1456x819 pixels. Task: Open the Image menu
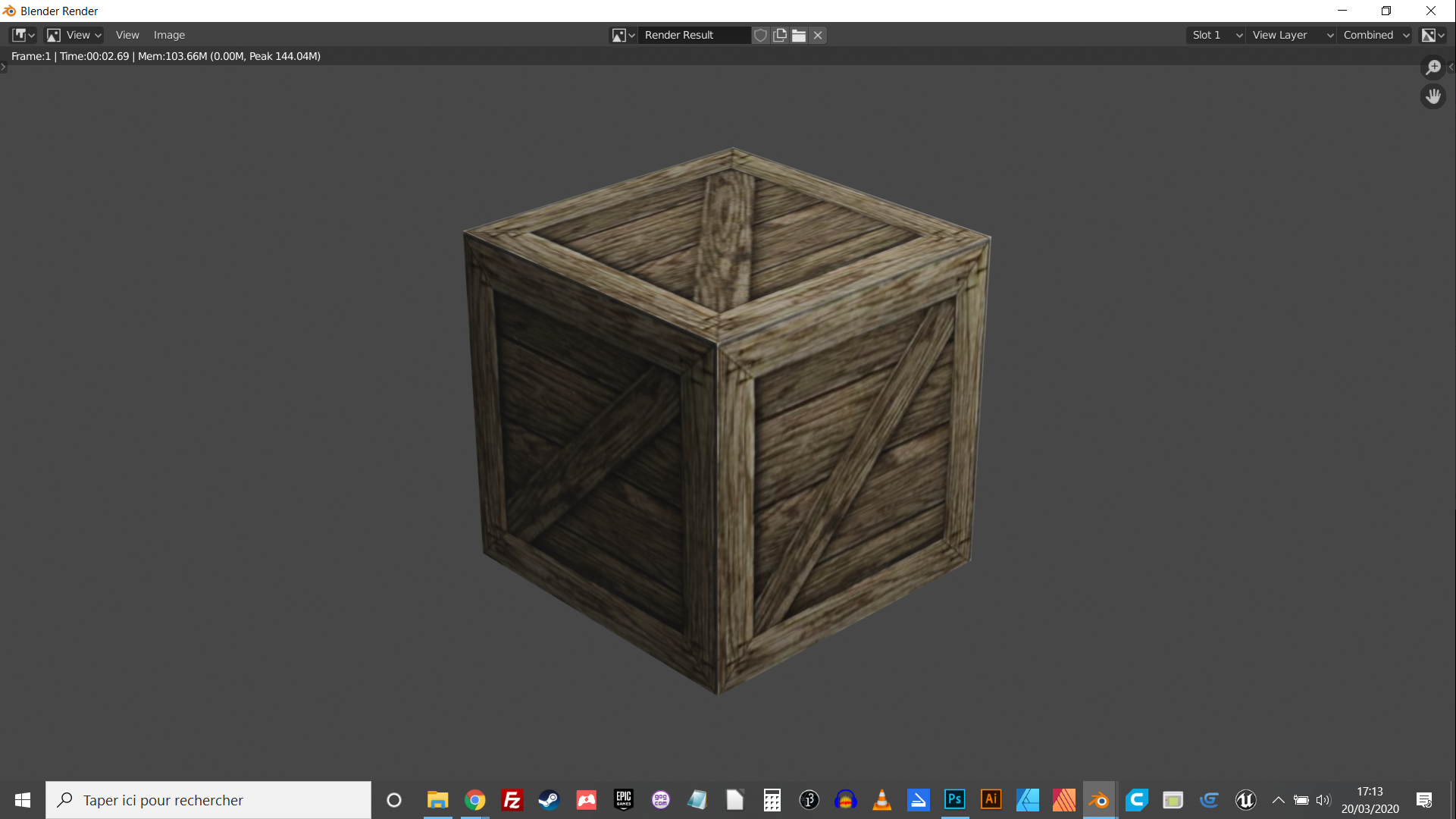(x=169, y=35)
